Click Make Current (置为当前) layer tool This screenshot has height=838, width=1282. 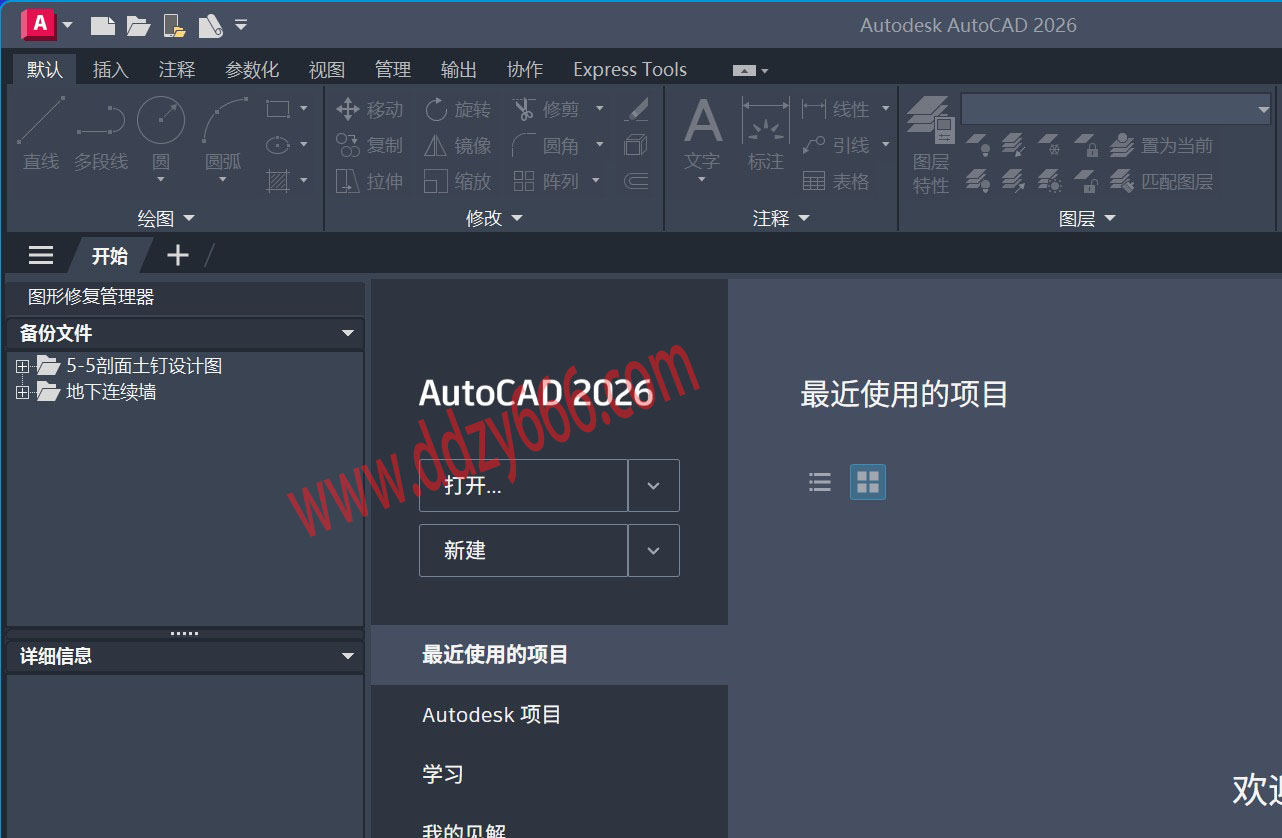(1161, 145)
